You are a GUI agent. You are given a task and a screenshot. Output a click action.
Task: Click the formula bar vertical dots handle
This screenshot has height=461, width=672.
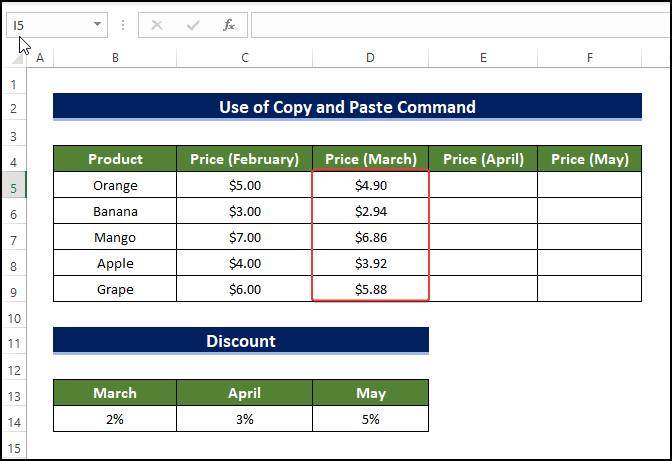coord(123,25)
